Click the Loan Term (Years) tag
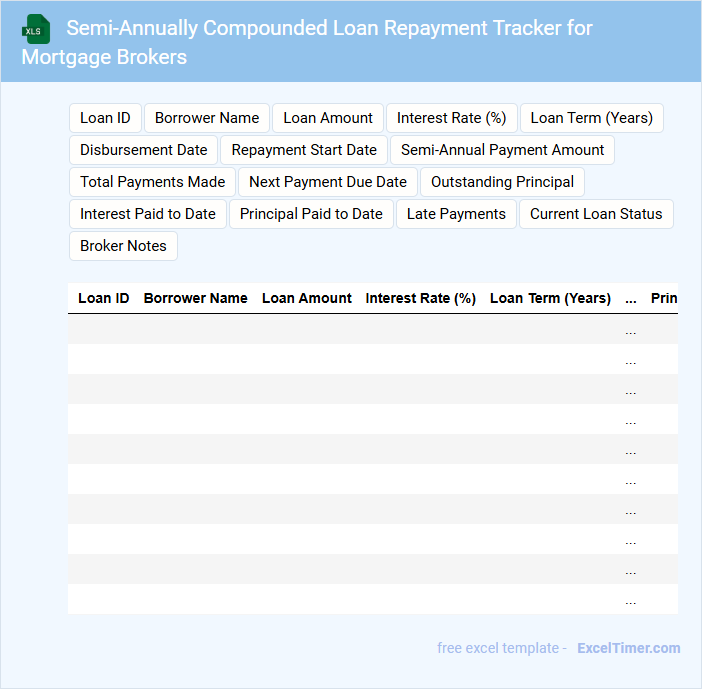Image resolution: width=702 pixels, height=689 pixels. (591, 118)
